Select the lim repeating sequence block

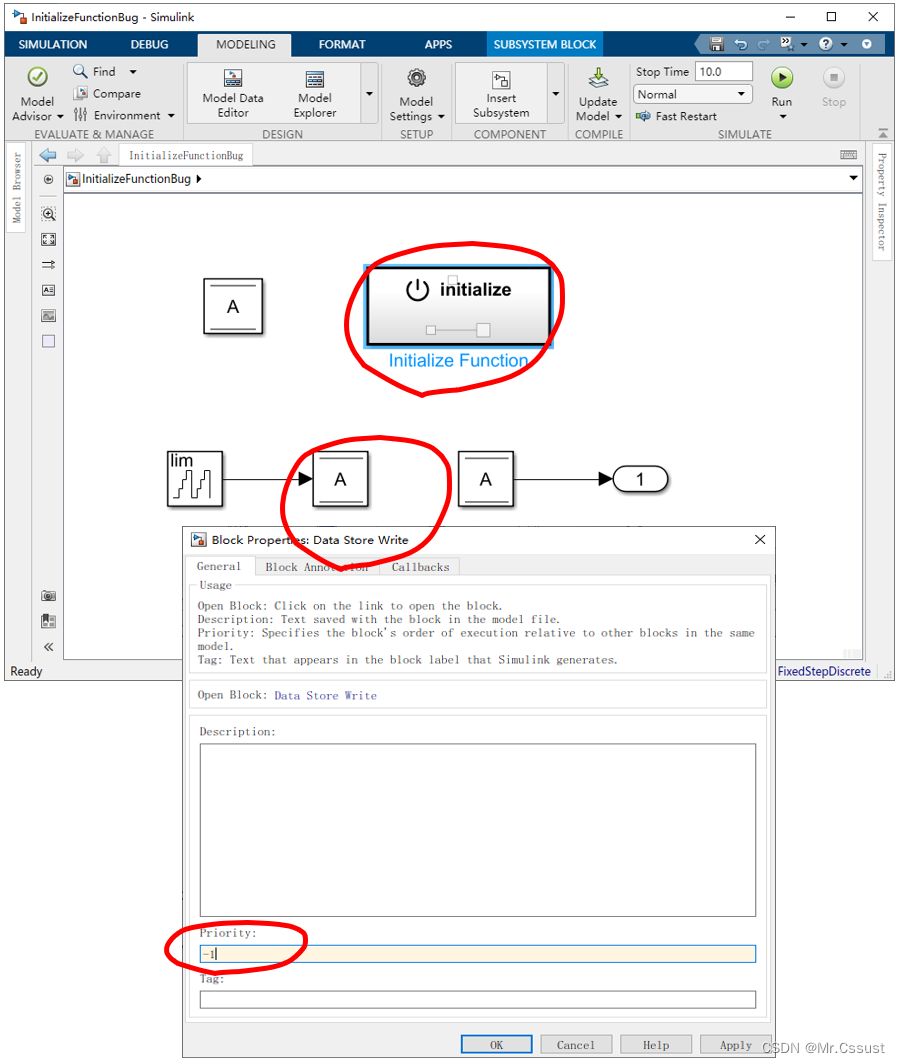tap(195, 479)
